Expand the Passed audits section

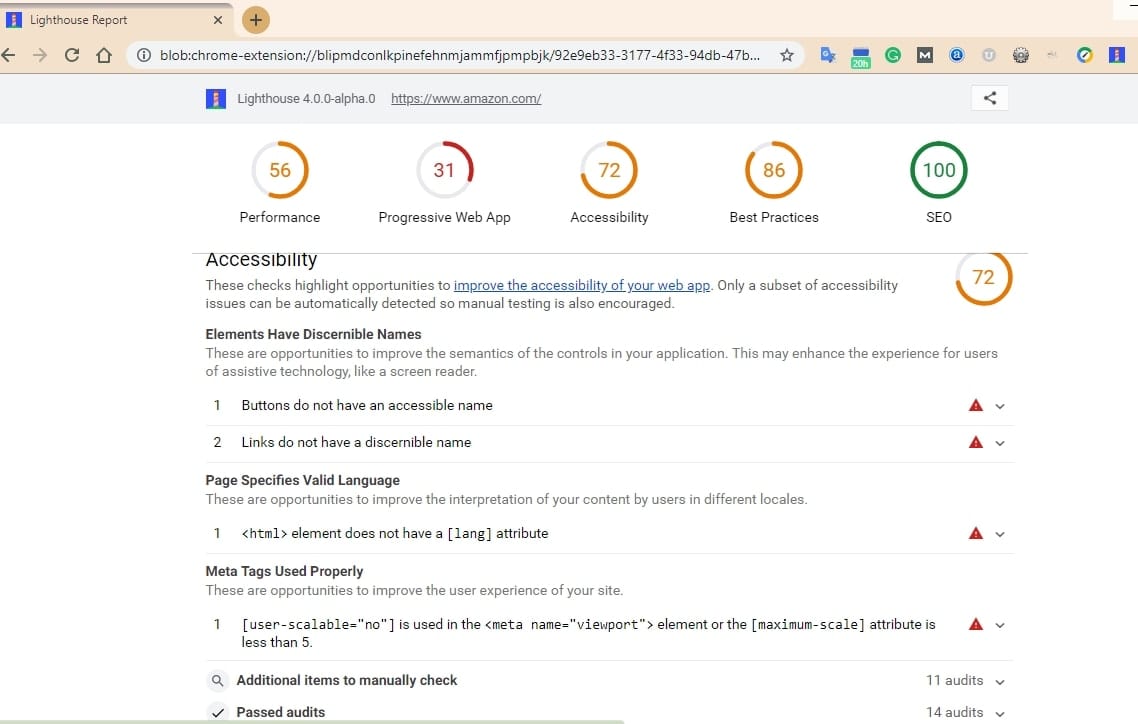point(999,712)
